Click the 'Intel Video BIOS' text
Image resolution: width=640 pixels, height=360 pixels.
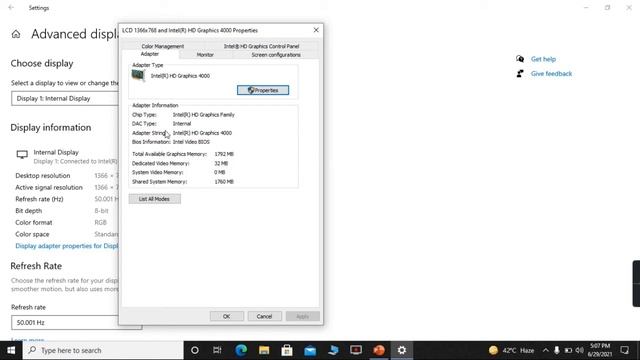pyautogui.click(x=191, y=142)
